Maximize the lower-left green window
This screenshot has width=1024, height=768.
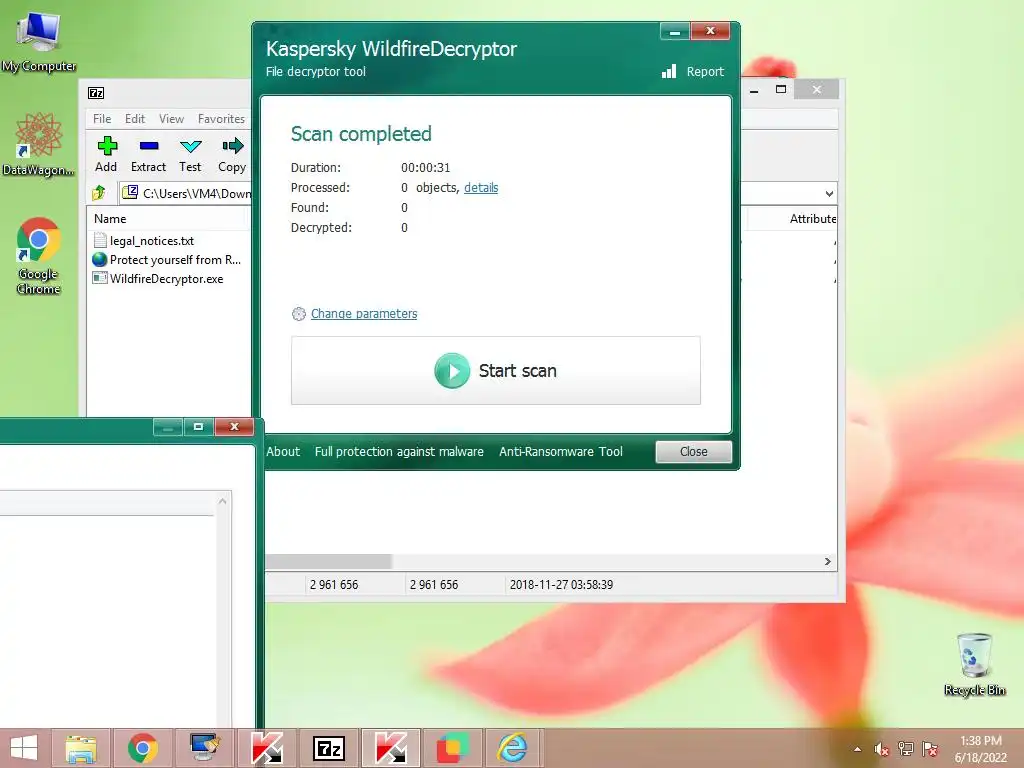point(199,426)
